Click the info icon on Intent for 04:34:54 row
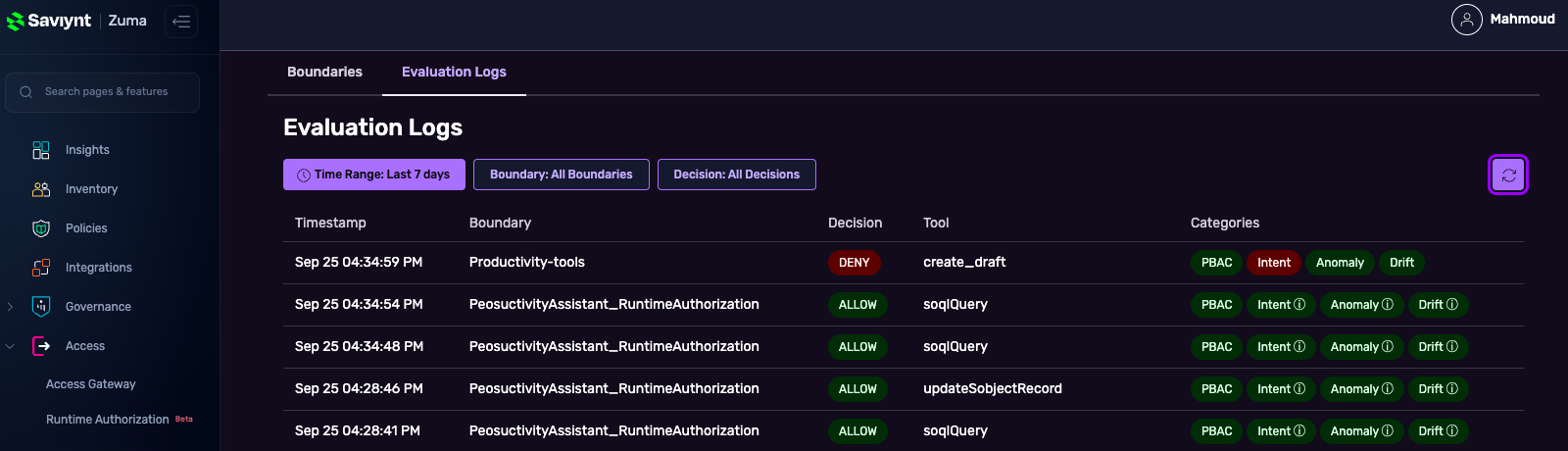1568x451 pixels. point(1299,305)
